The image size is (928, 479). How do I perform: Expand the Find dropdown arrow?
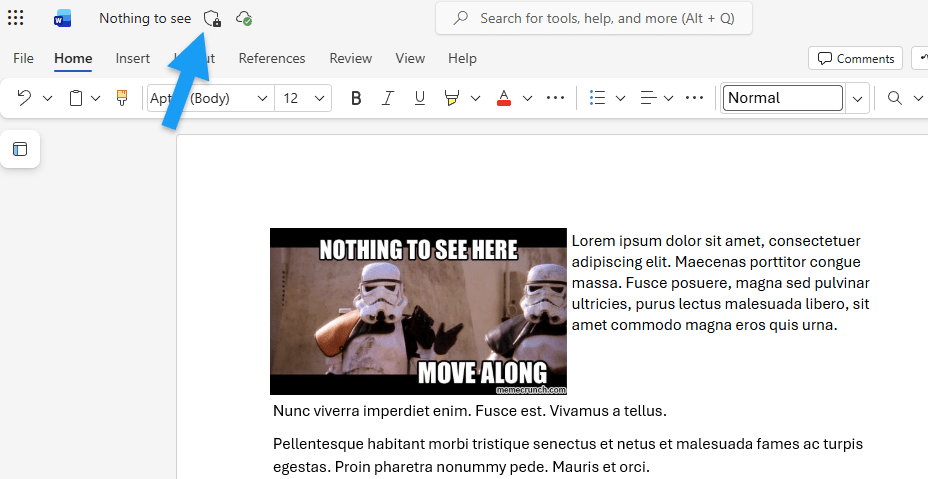coord(918,98)
